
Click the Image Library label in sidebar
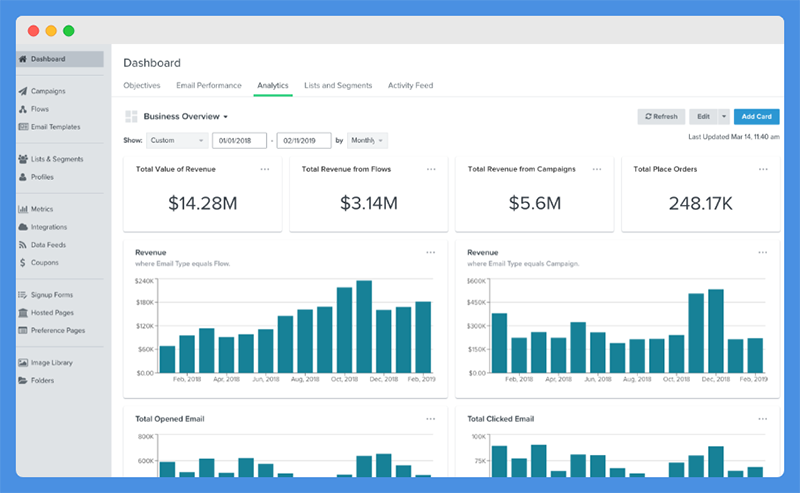[52, 363]
